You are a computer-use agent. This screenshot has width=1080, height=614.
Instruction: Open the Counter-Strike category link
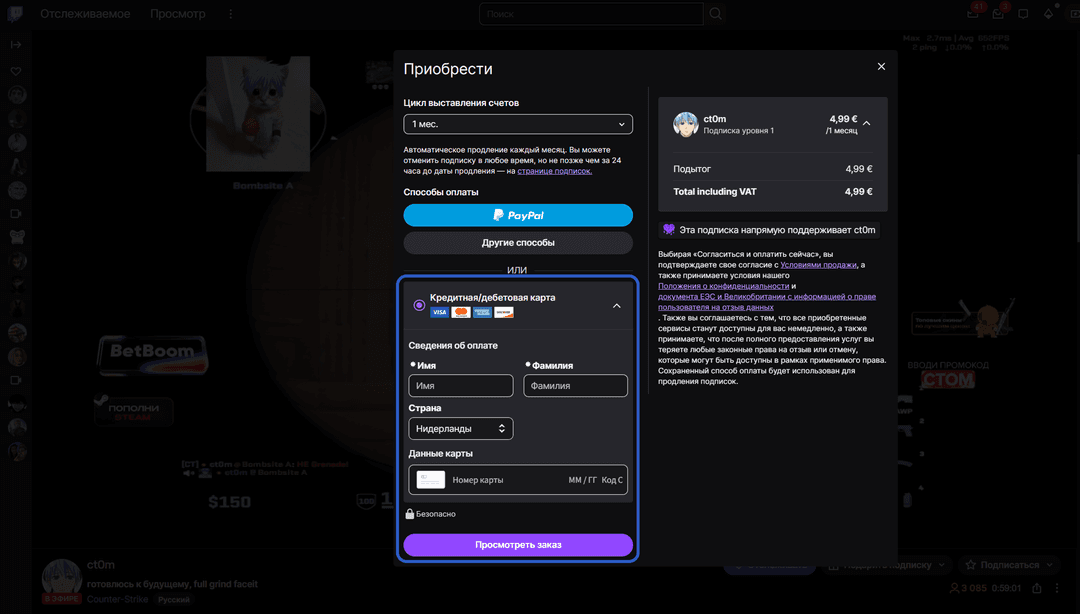click(x=117, y=599)
